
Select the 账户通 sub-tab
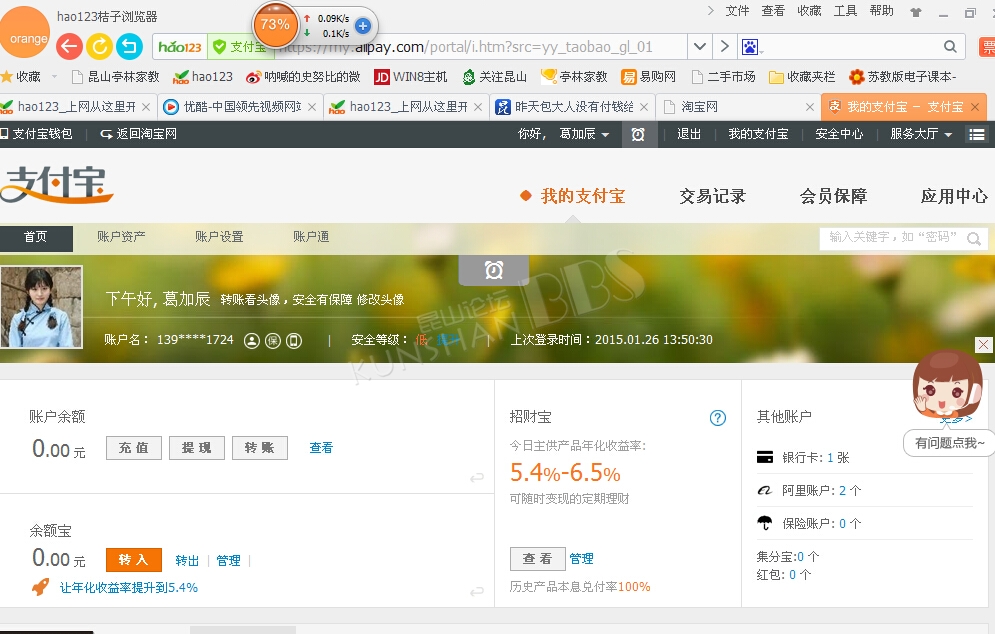311,237
